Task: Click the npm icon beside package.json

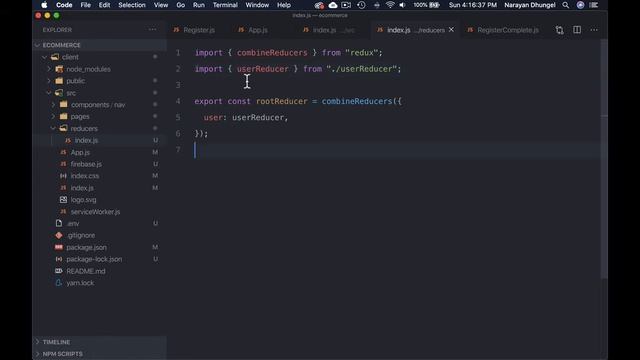Action: click(59, 247)
